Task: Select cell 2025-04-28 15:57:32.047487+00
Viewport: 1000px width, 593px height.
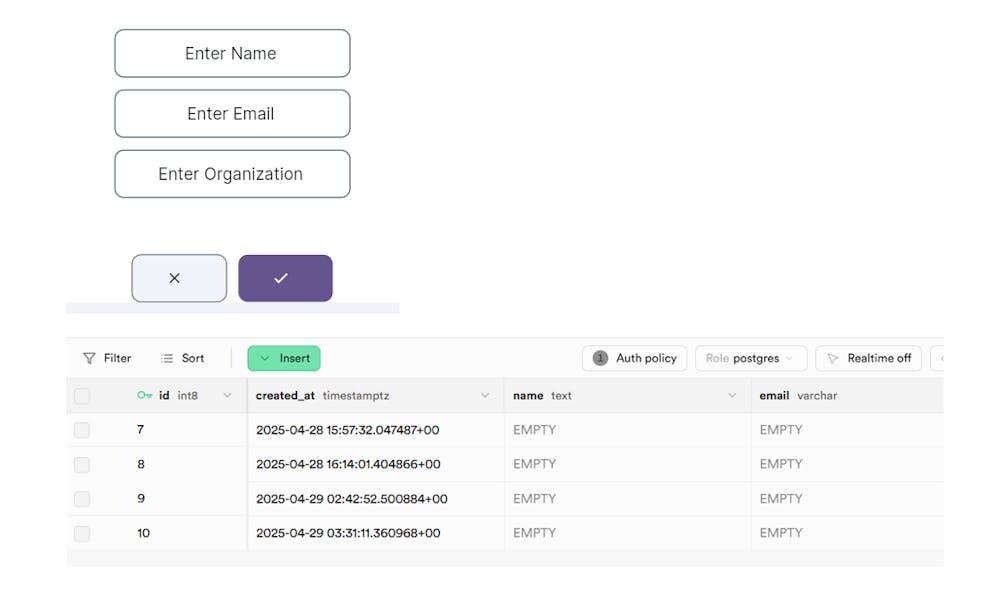Action: click(376, 430)
